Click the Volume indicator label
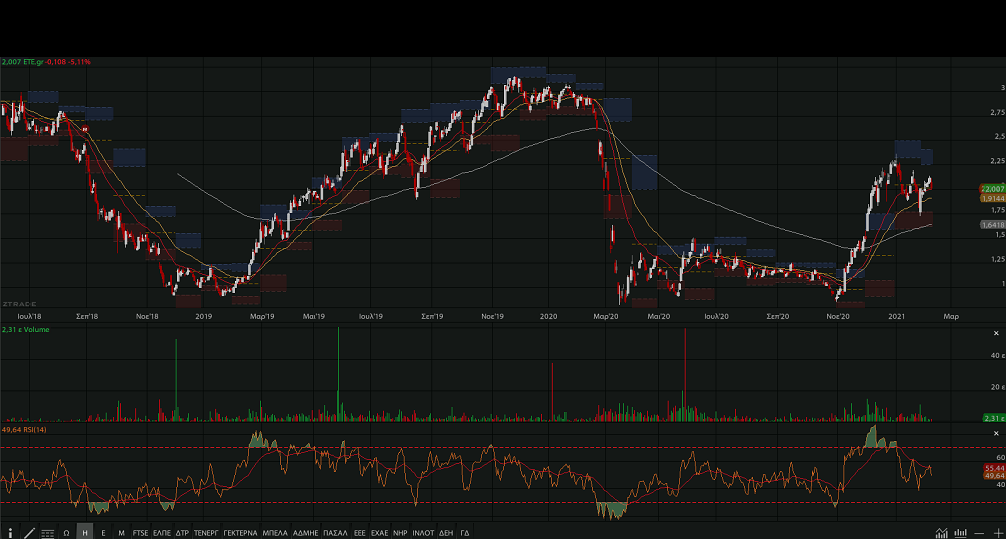 tap(30, 329)
